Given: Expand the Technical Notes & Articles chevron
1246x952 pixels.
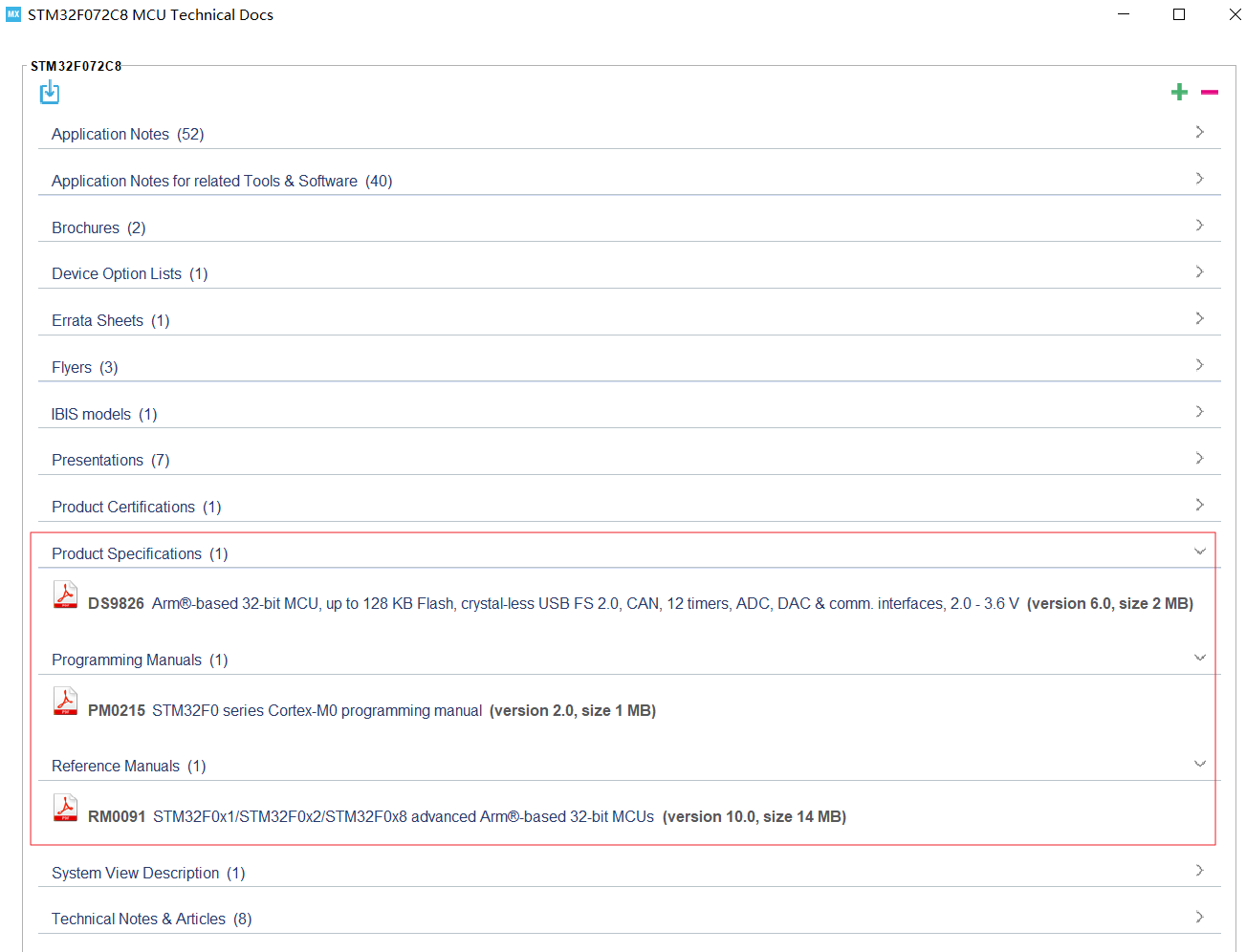Looking at the screenshot, I should (1199, 918).
